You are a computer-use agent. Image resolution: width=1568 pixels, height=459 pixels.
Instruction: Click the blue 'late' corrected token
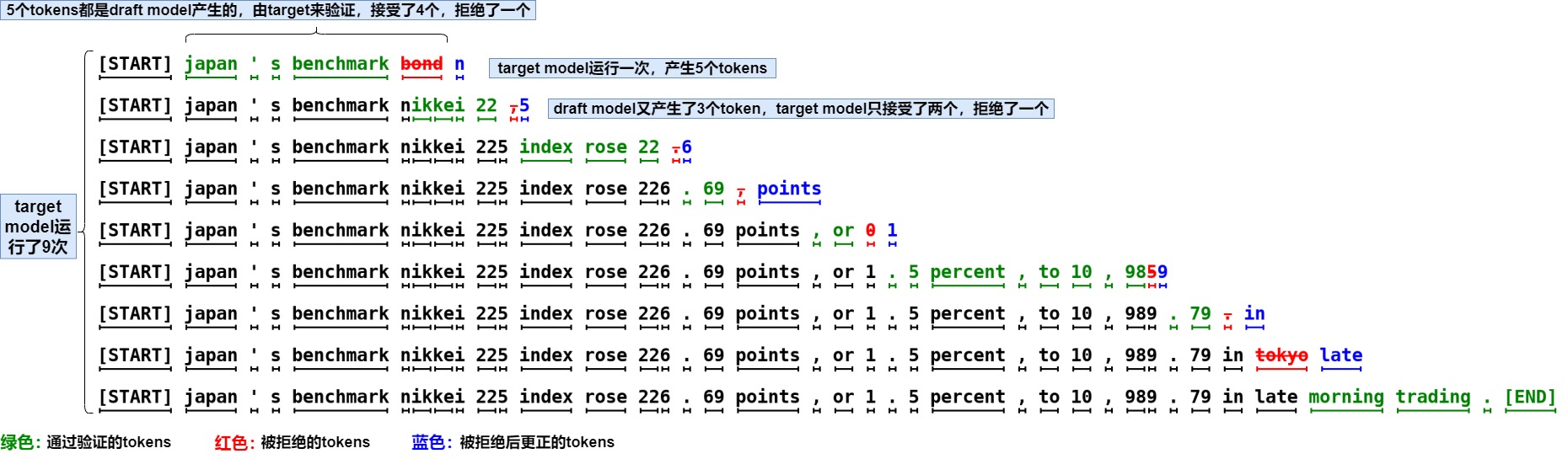pos(1341,355)
